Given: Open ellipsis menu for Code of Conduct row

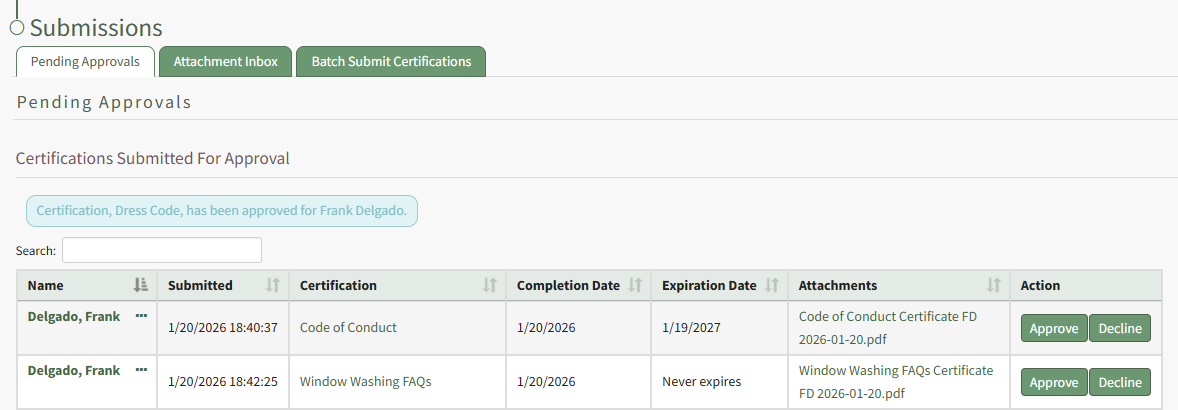Looking at the screenshot, I should click(x=141, y=316).
